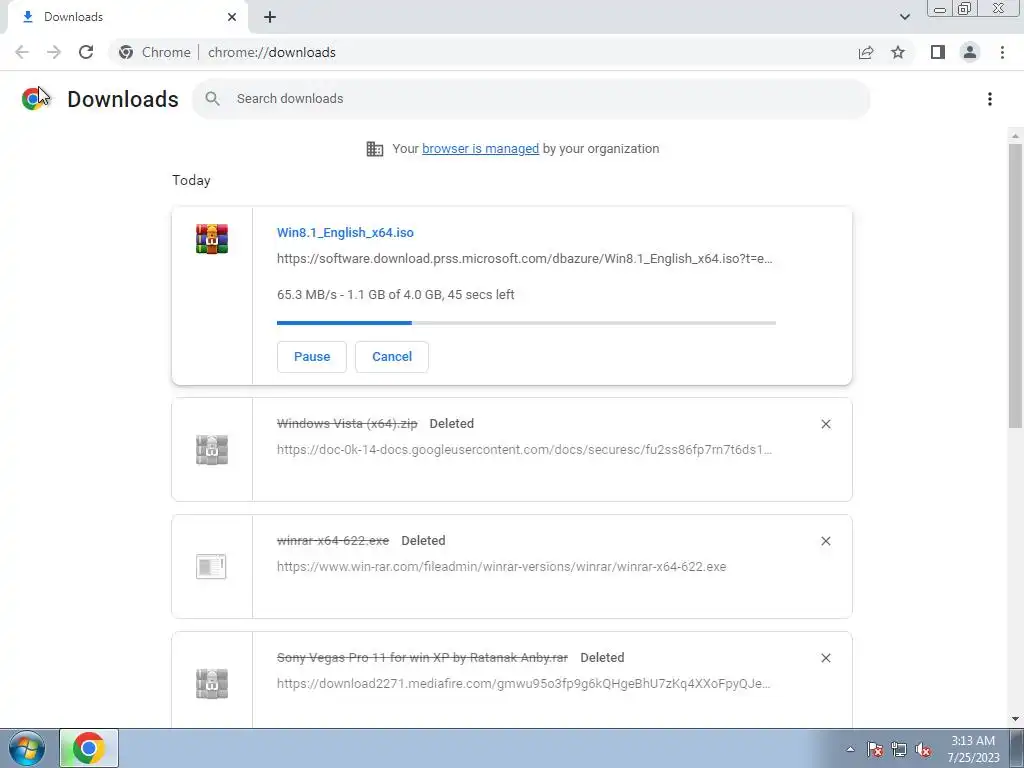The height and width of the screenshot is (768, 1024).
Task: Select the Downloads tab
Action: [x=127, y=17]
